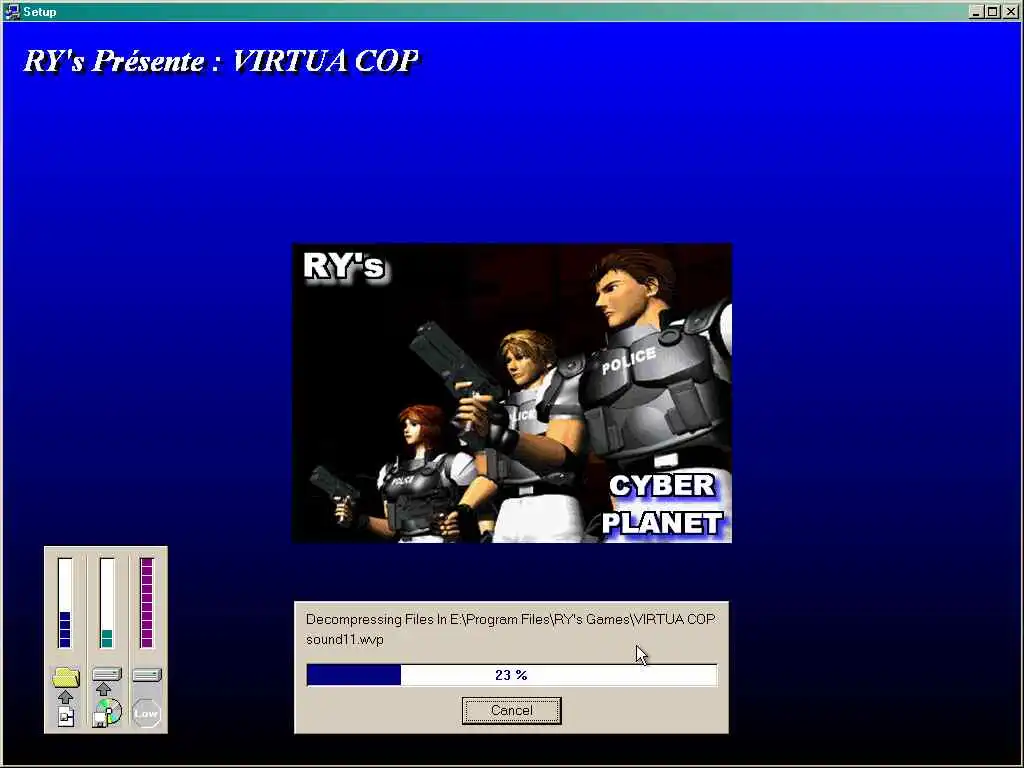Screen dimensions: 1024x768
Task: Click the 23 % decompression progress bar
Action: [512, 675]
